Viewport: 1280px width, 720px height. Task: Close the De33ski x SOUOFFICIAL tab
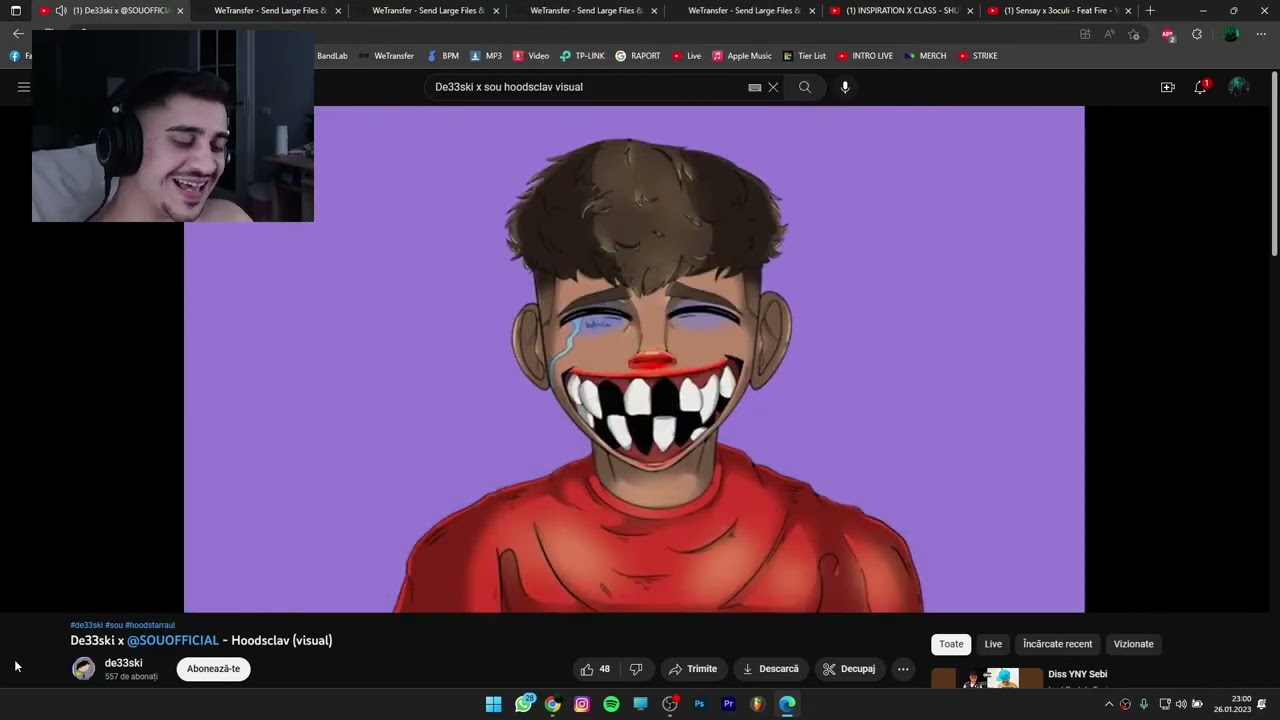tap(180, 11)
